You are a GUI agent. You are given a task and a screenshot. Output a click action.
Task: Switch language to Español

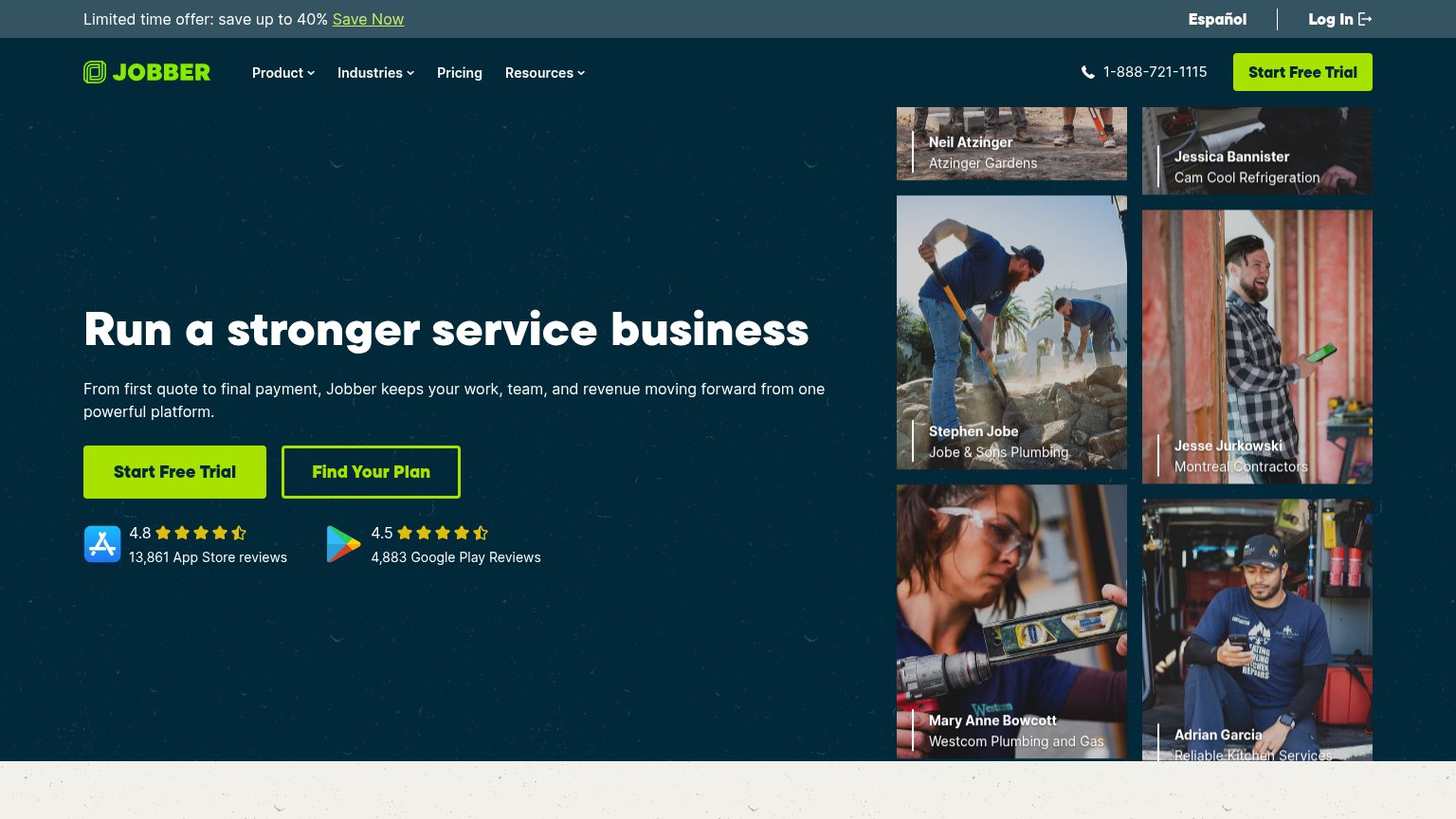tap(1217, 19)
